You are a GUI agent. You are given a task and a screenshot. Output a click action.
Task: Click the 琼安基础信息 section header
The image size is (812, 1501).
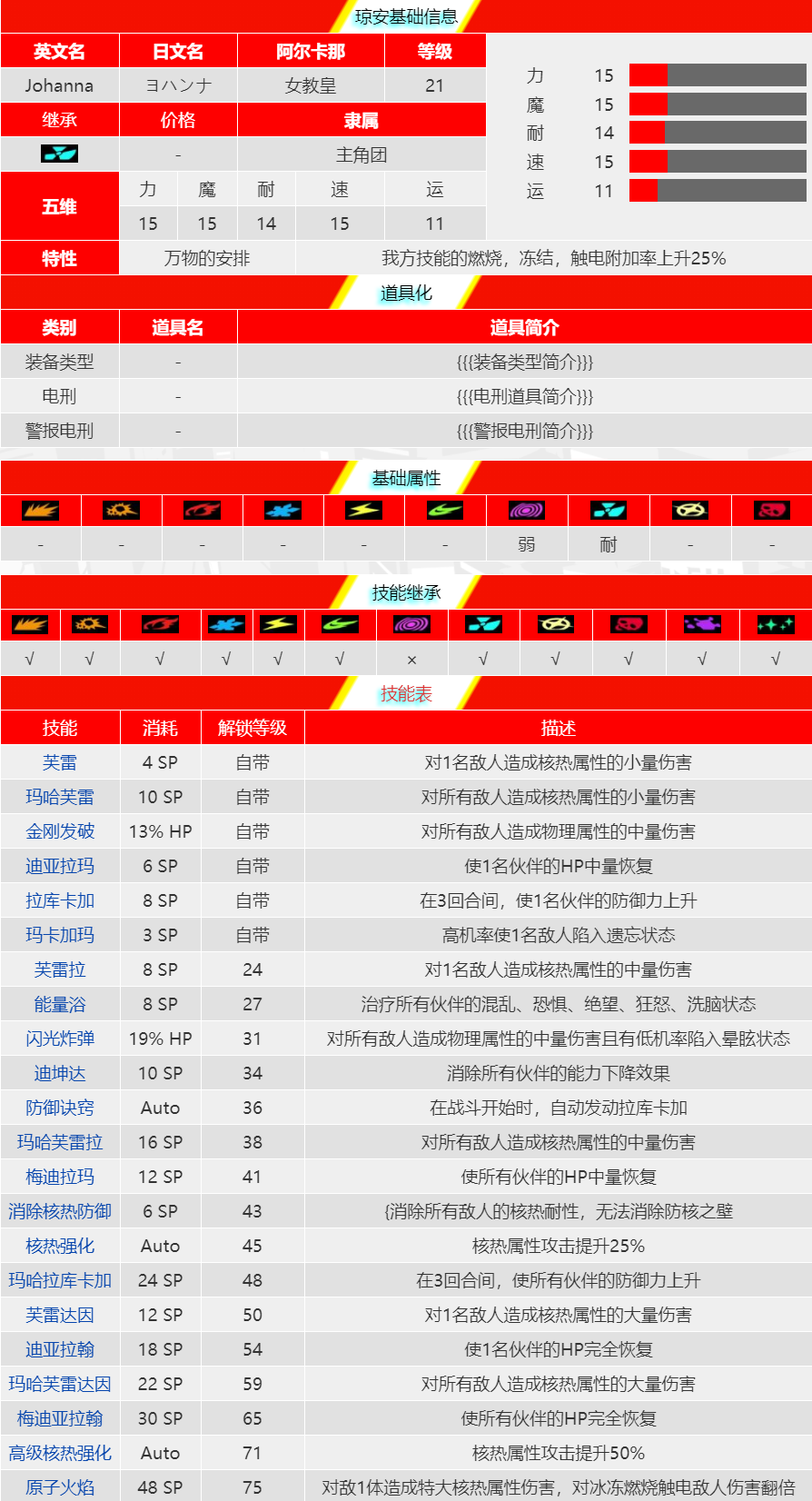click(406, 16)
